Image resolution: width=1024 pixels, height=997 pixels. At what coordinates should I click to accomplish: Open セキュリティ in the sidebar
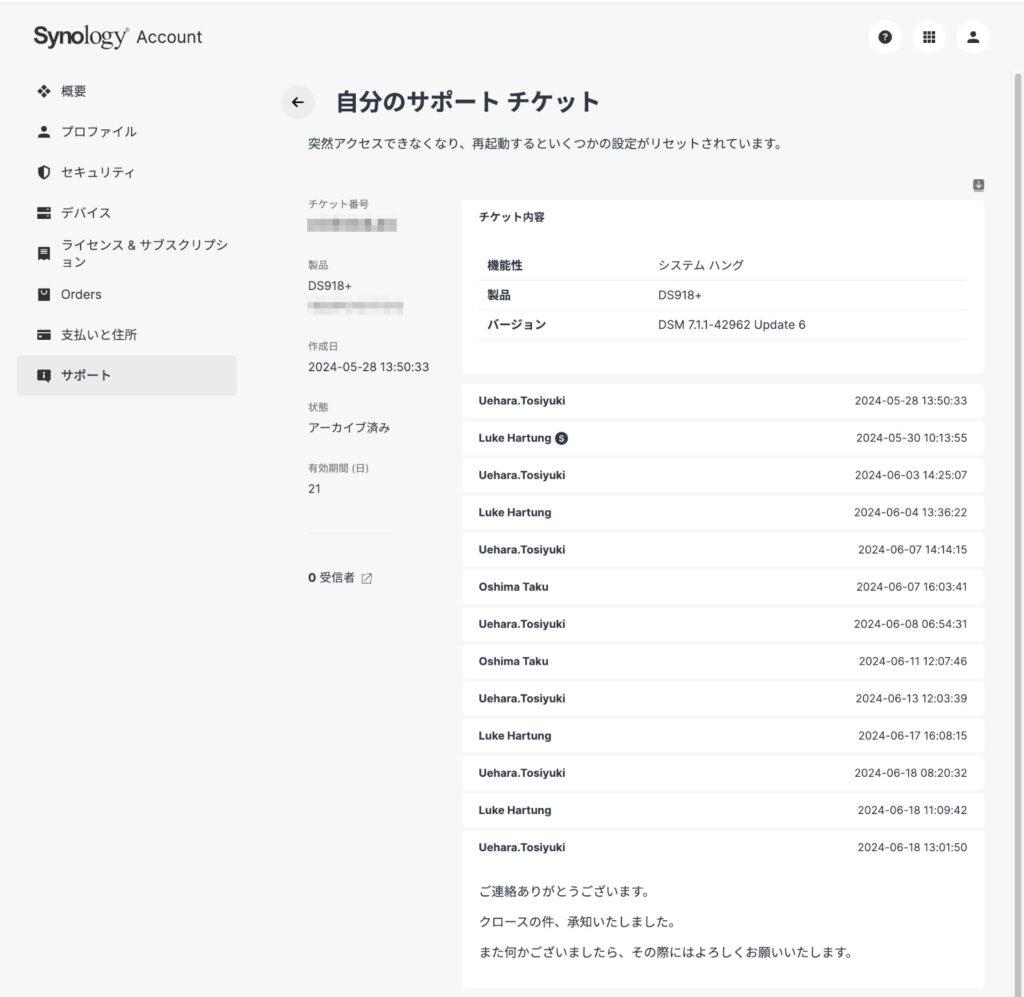pyautogui.click(x=127, y=172)
